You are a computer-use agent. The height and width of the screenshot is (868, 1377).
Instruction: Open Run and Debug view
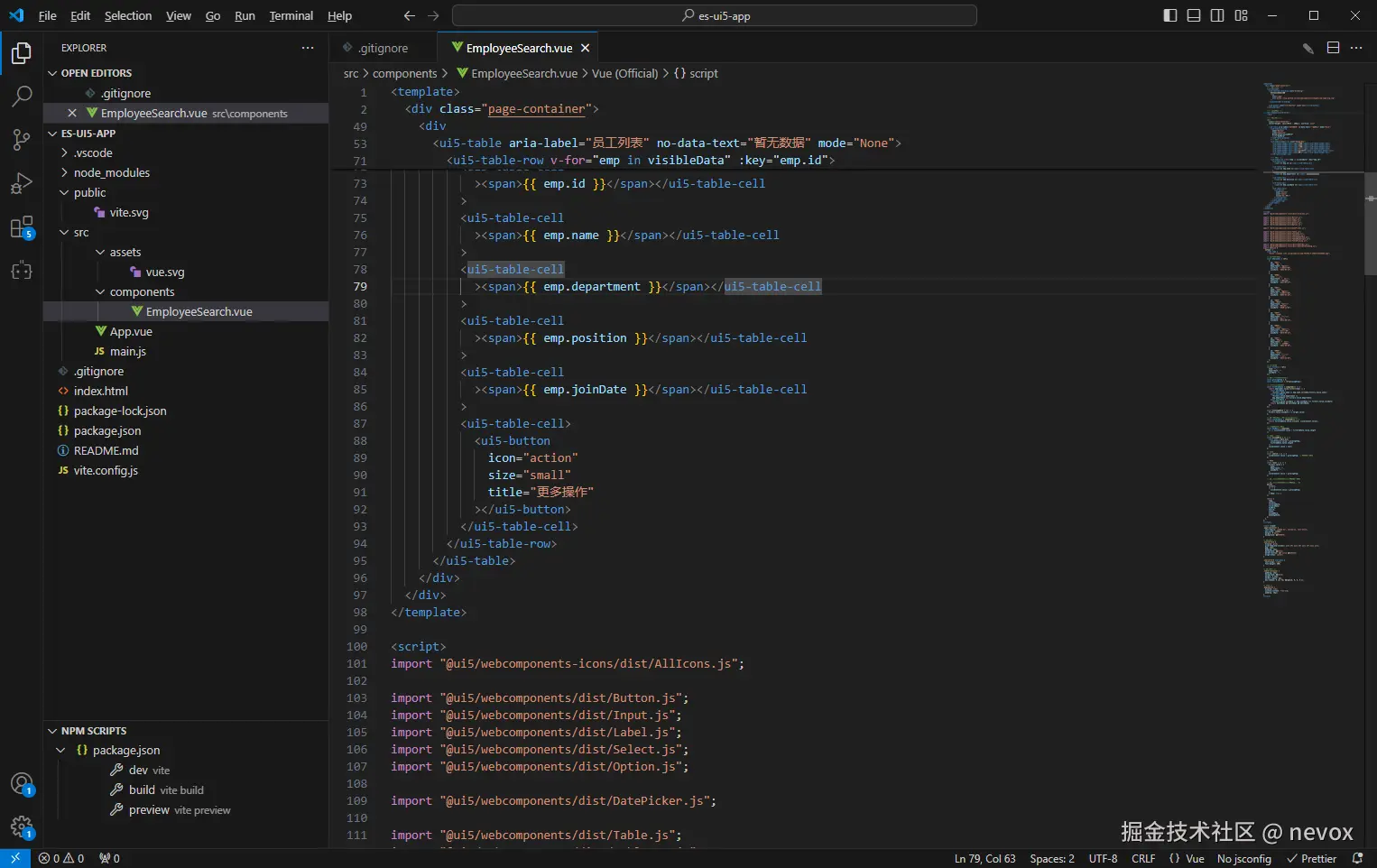(x=22, y=183)
